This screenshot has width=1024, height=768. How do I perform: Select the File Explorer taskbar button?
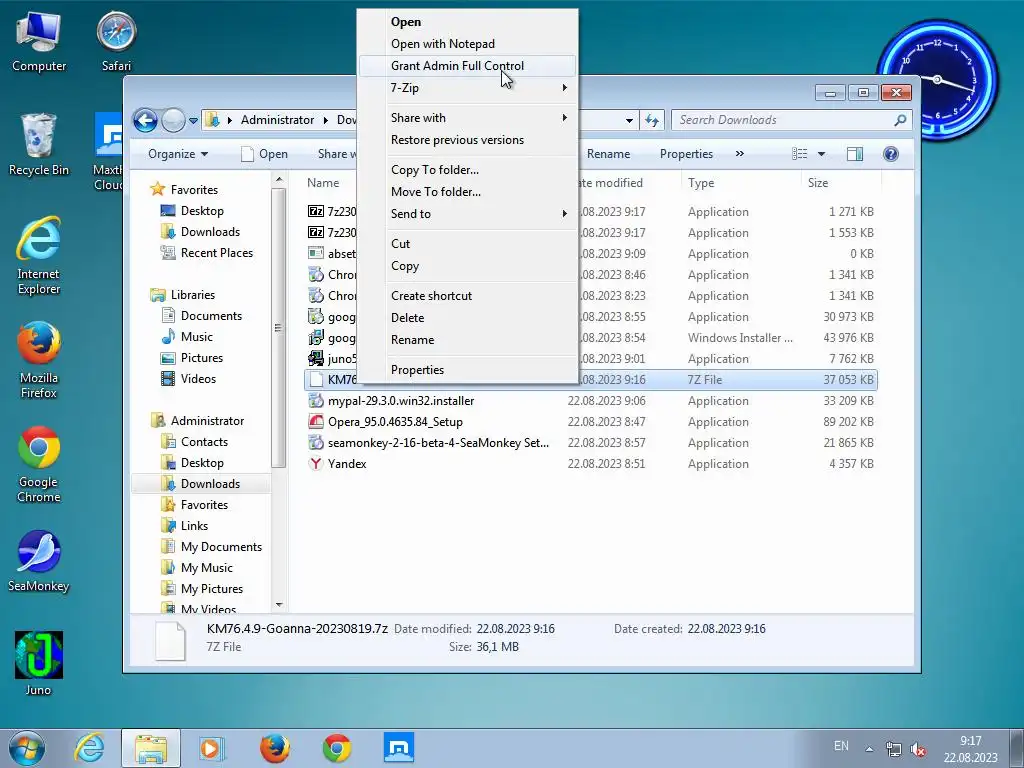(151, 748)
